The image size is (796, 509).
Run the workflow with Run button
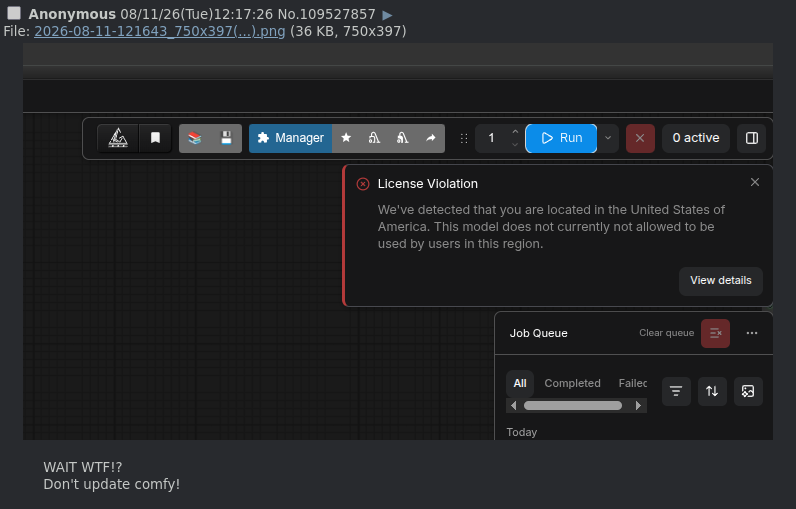(x=561, y=138)
